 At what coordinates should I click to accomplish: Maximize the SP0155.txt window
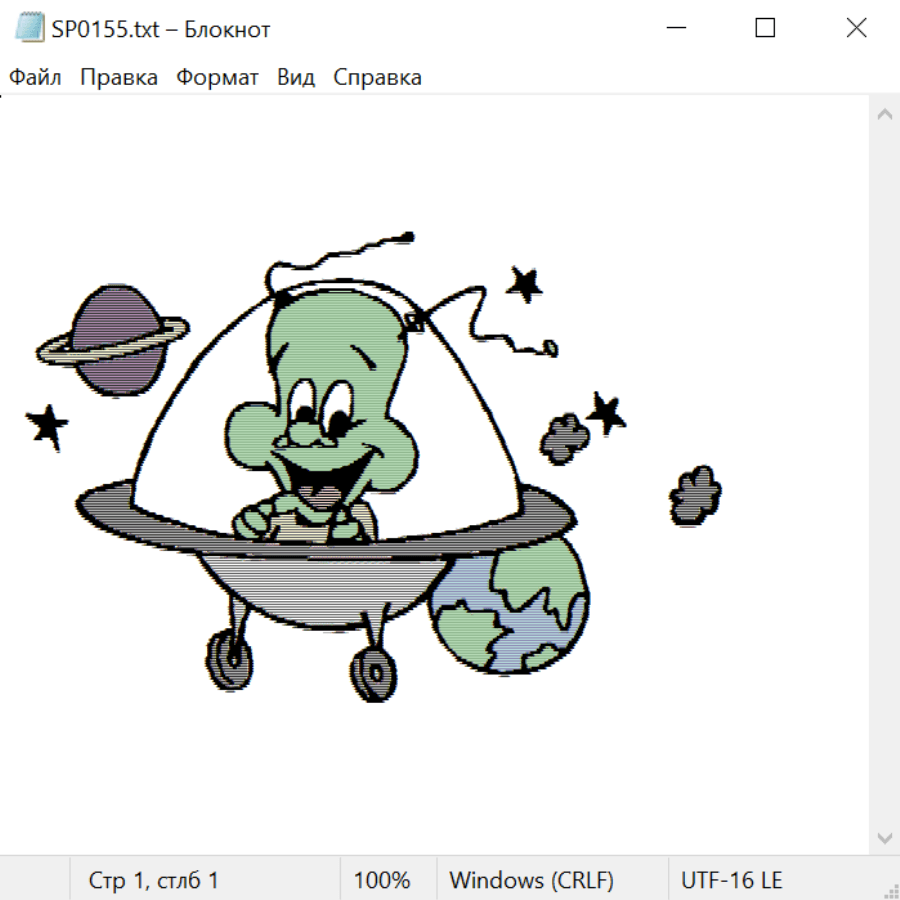click(x=765, y=29)
